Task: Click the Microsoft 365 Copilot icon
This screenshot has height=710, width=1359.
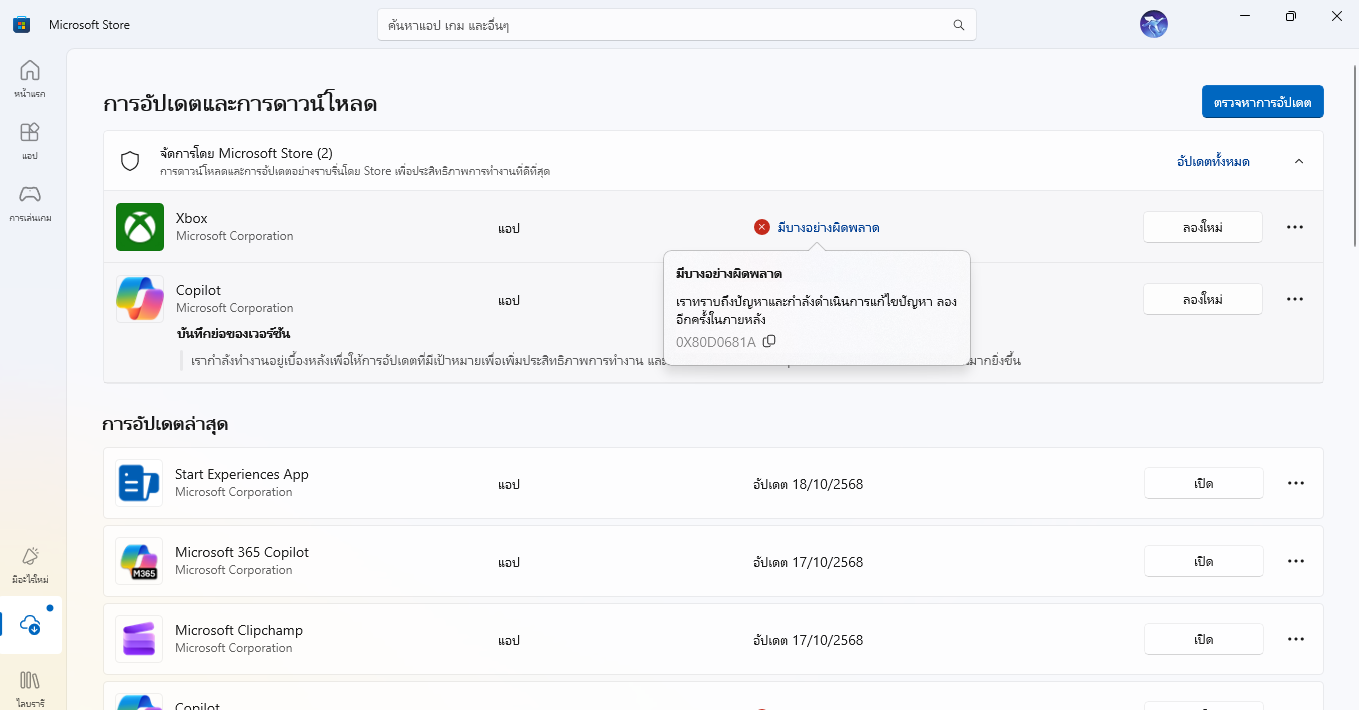Action: (x=139, y=561)
